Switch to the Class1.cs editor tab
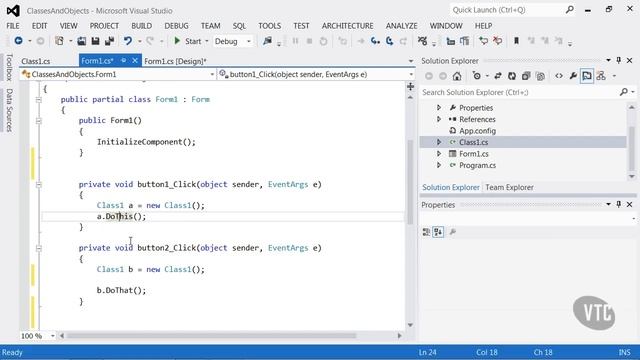 (36, 61)
